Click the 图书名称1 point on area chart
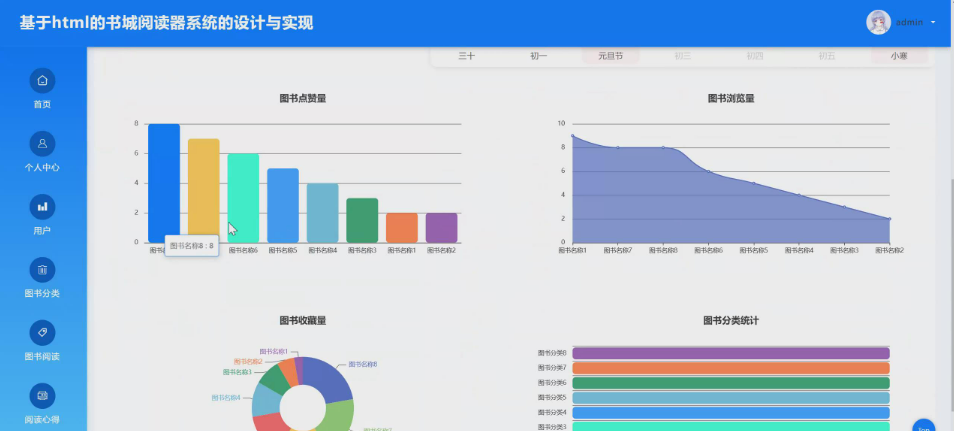This screenshot has height=431, width=954. [x=573, y=135]
